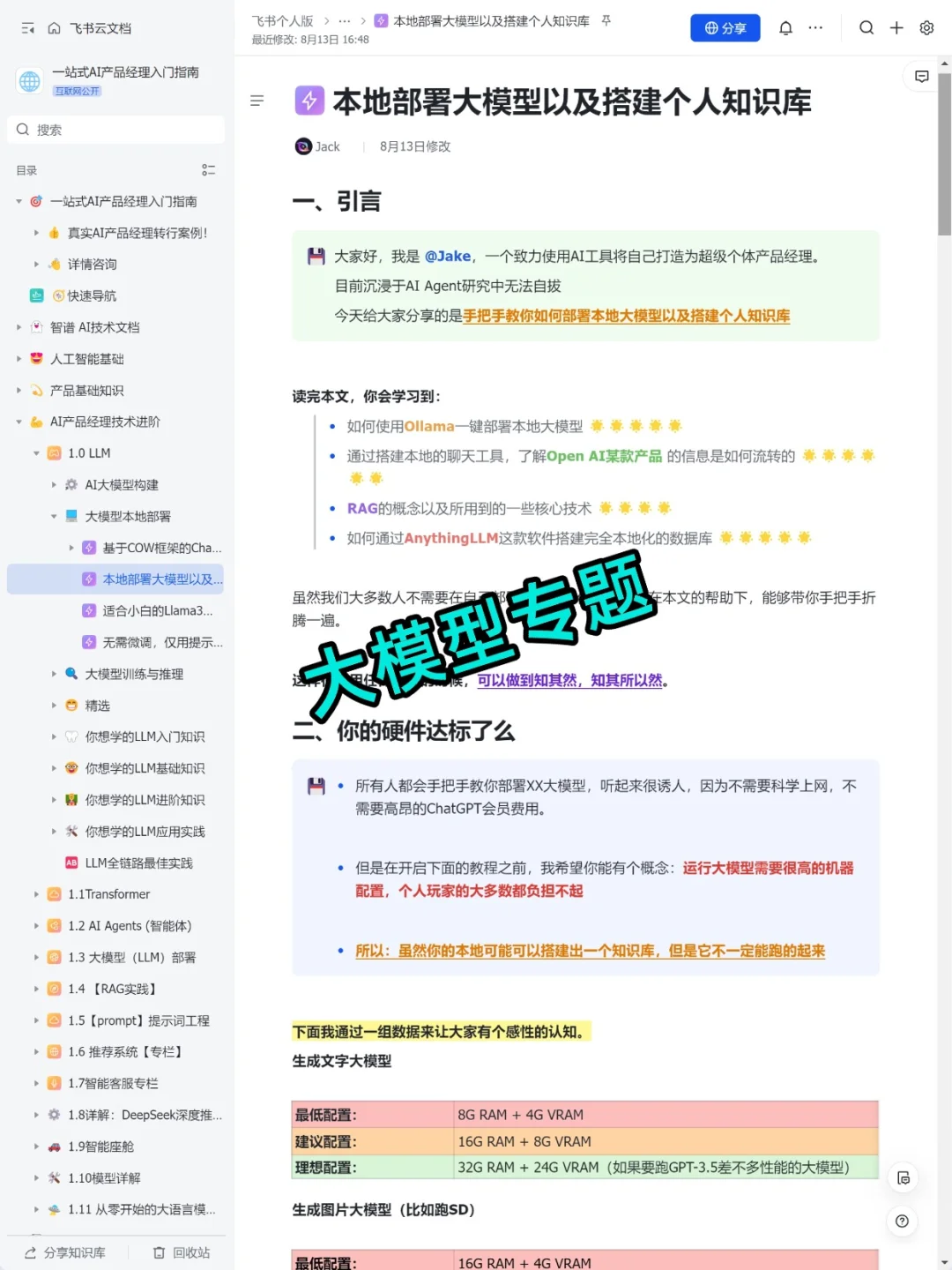Screen dimensions: 952x1270
Task: Open 分享知识库 at sidebar bottom
Action: (65, 1252)
